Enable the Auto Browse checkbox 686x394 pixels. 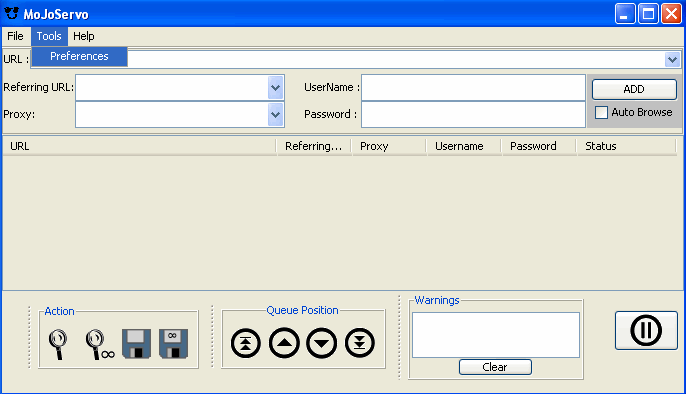(x=601, y=112)
